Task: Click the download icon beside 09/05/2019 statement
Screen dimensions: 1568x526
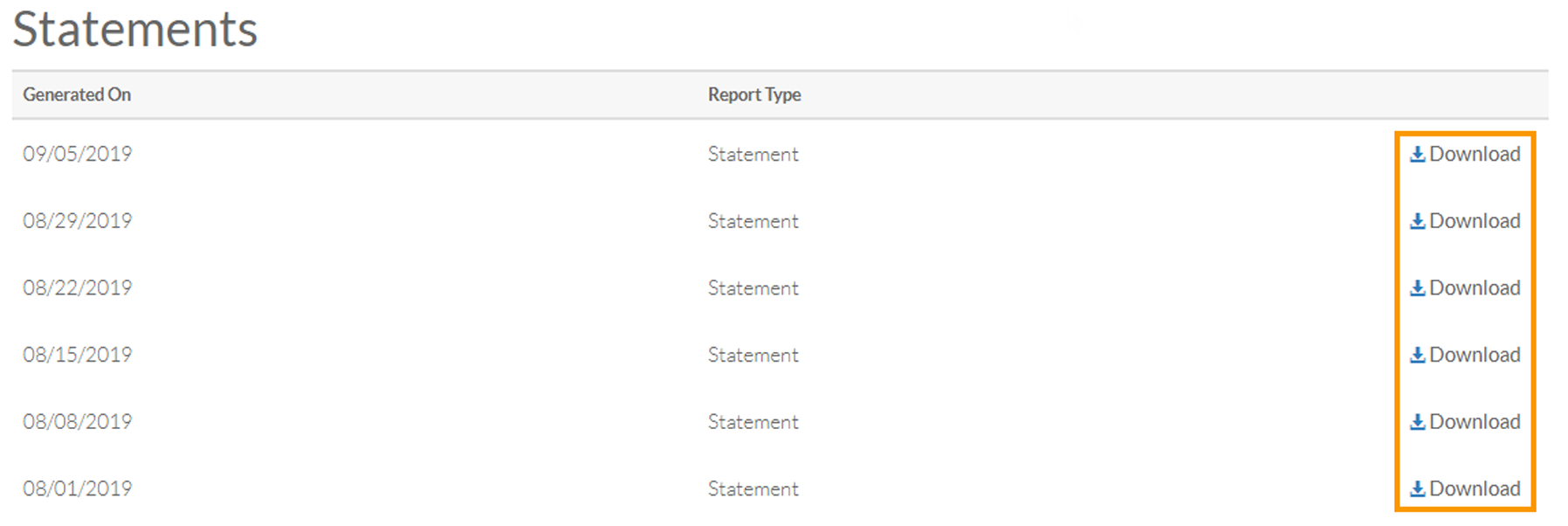Action: point(1419,154)
